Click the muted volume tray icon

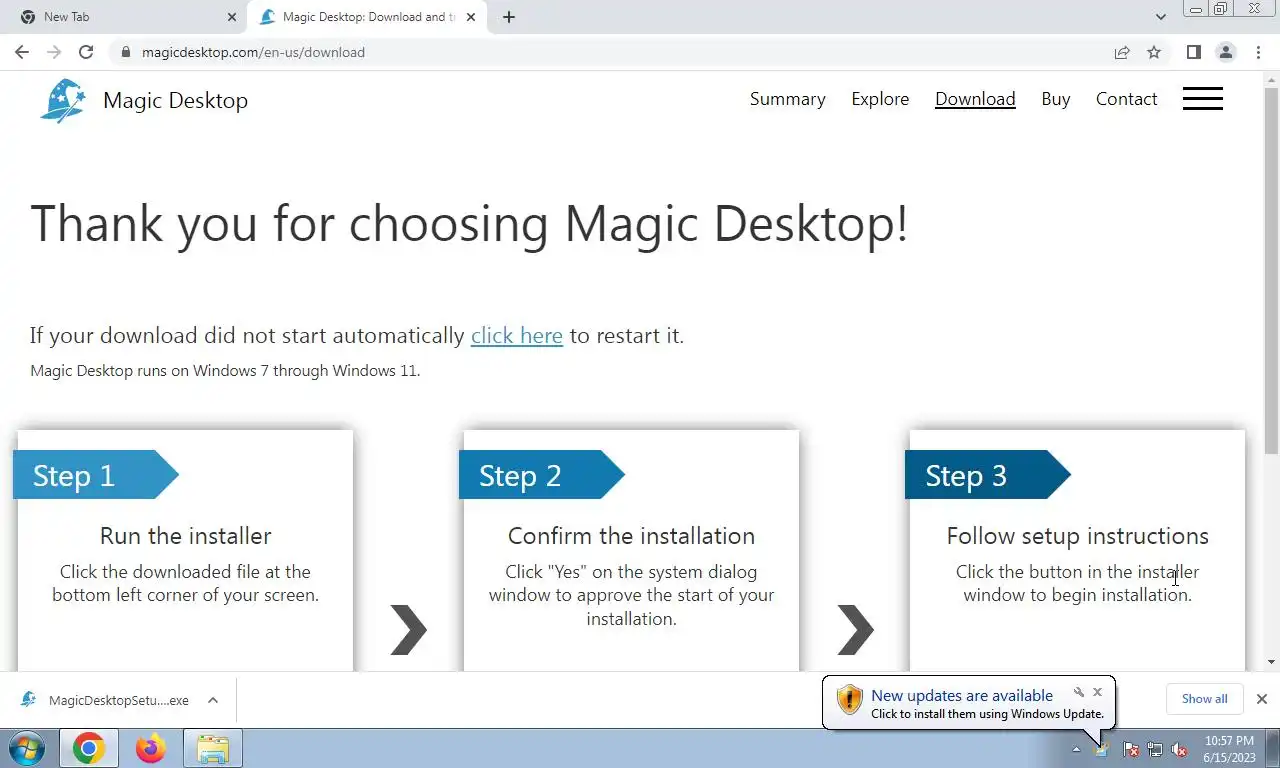pyautogui.click(x=1179, y=749)
